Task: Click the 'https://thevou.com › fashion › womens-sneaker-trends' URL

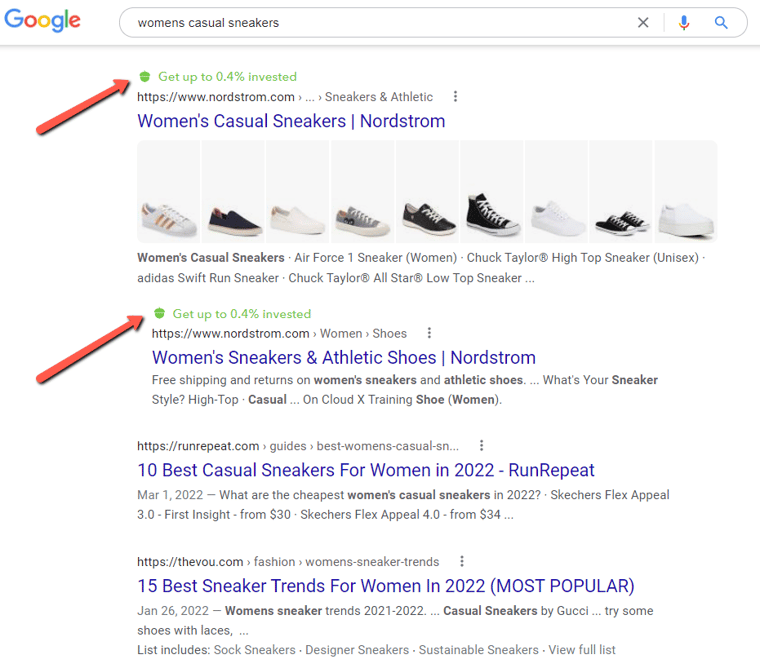Action: (x=288, y=562)
